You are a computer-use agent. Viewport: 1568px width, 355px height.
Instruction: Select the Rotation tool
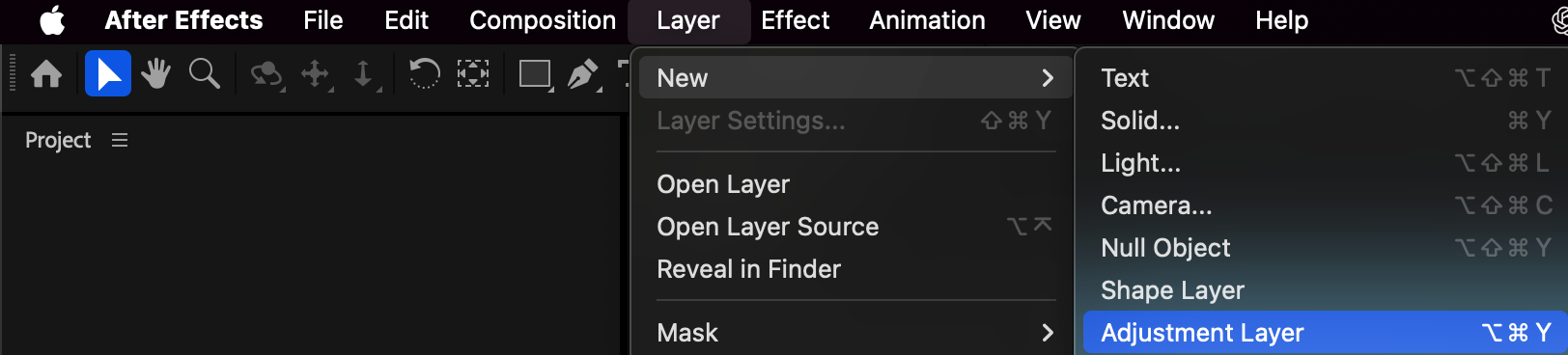click(x=424, y=74)
